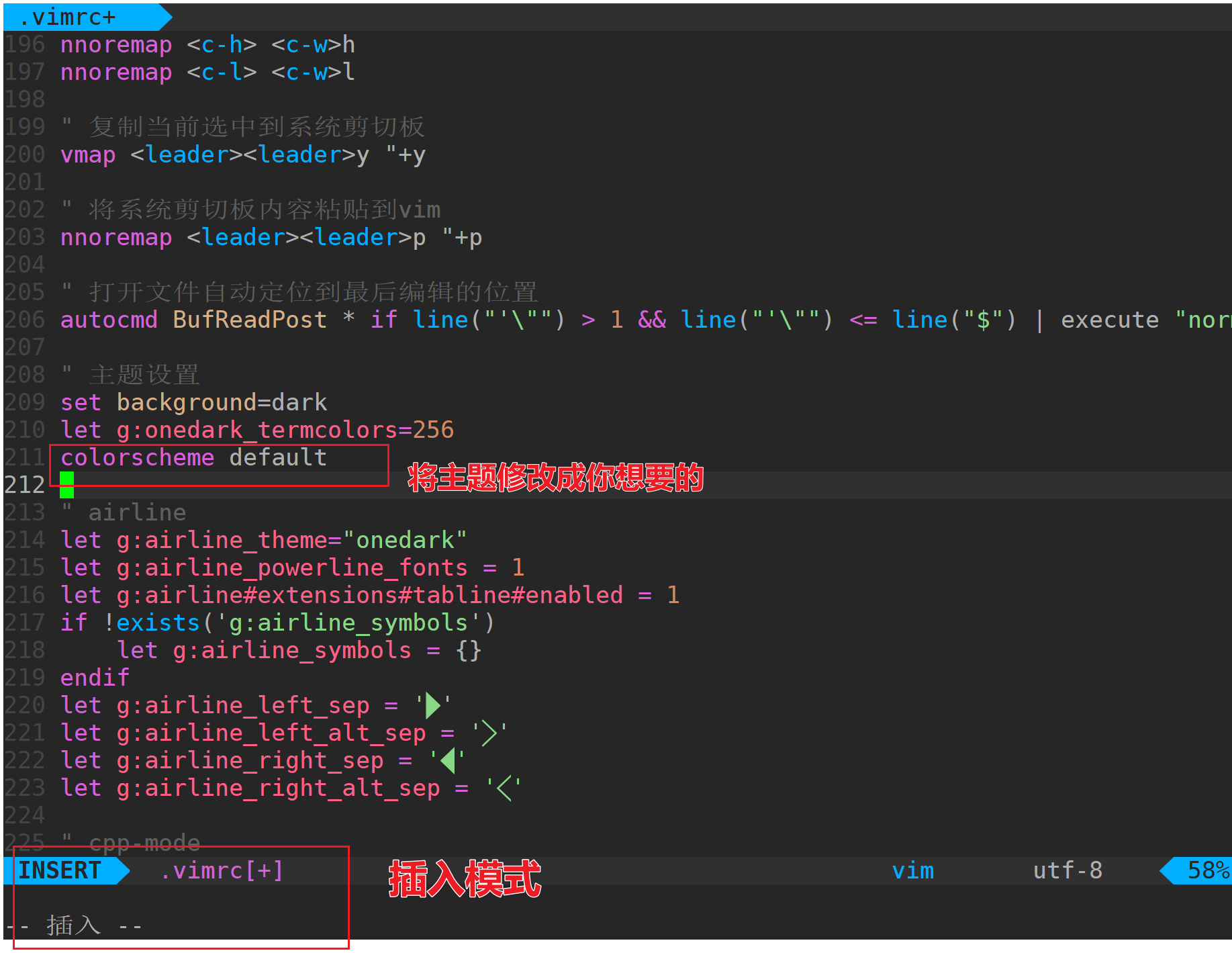This screenshot has width=1232, height=953.
Task: Click the "if !exists('g:airline_symbols')" line
Action: click(x=278, y=623)
